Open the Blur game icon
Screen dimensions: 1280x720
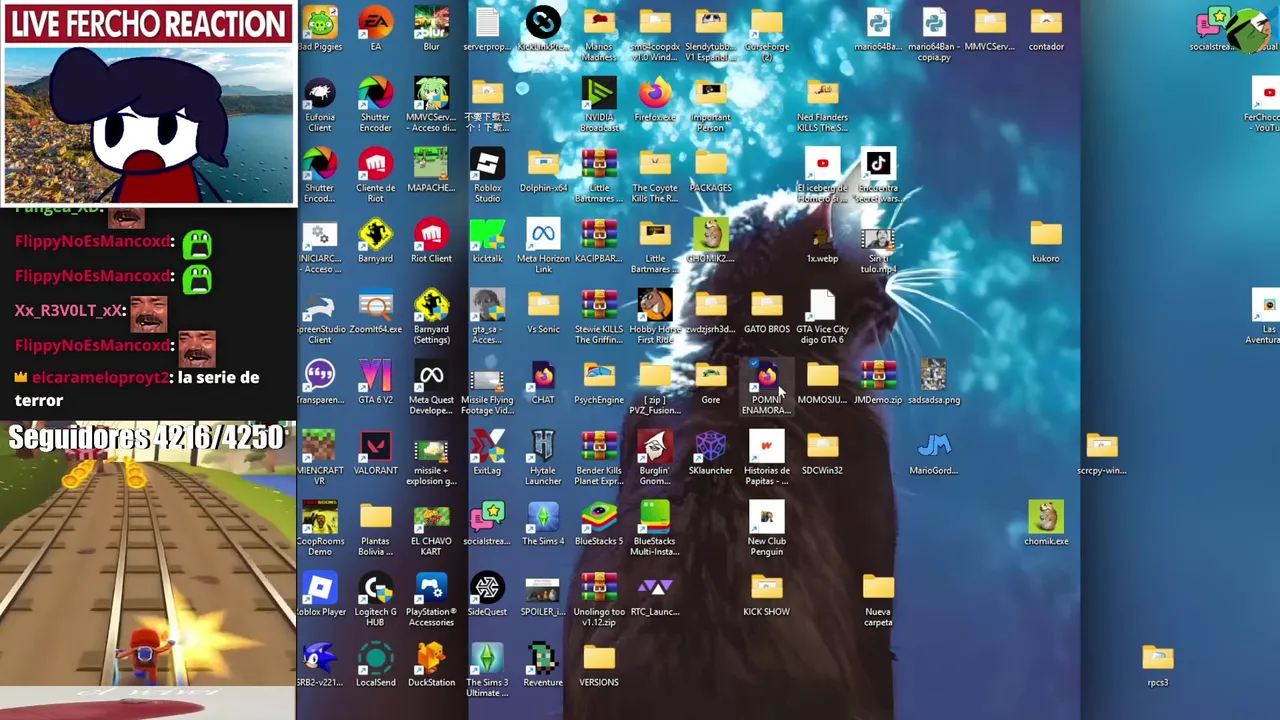(431, 23)
